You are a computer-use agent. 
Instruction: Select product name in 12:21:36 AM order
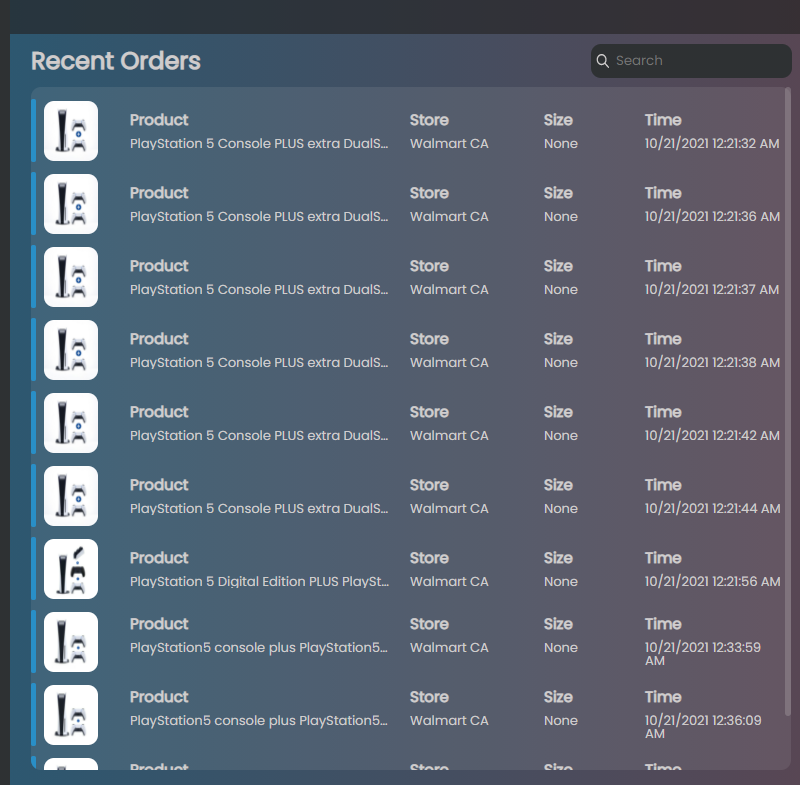click(259, 217)
